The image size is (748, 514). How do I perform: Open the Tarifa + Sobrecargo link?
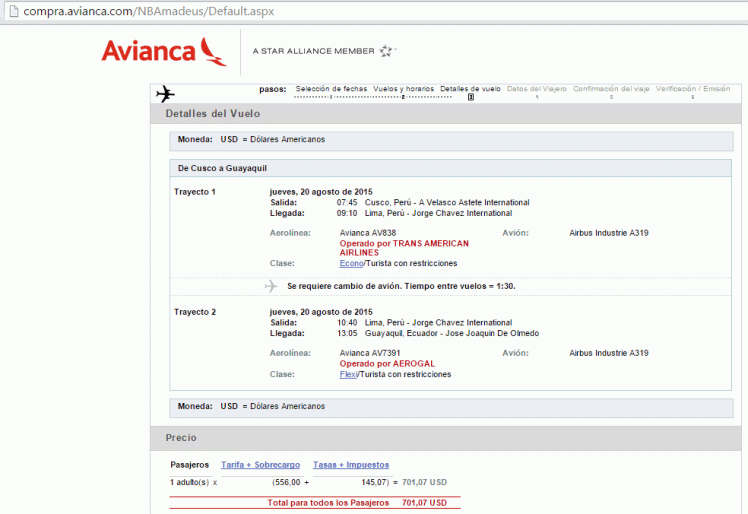click(260, 465)
